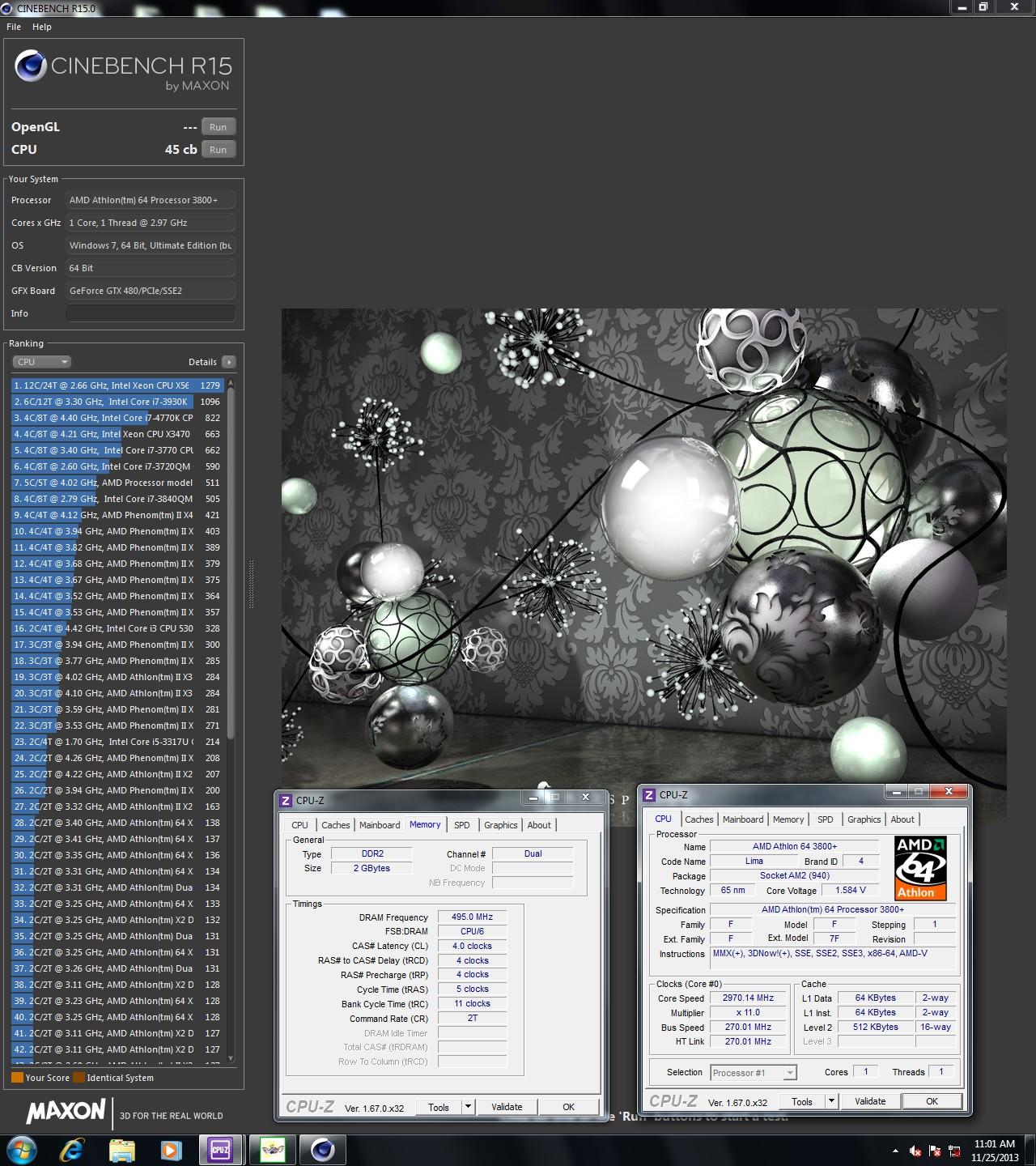Click the Identical System brown legend swatch
Viewport: 1036px width, 1166px height.
click(79, 1078)
